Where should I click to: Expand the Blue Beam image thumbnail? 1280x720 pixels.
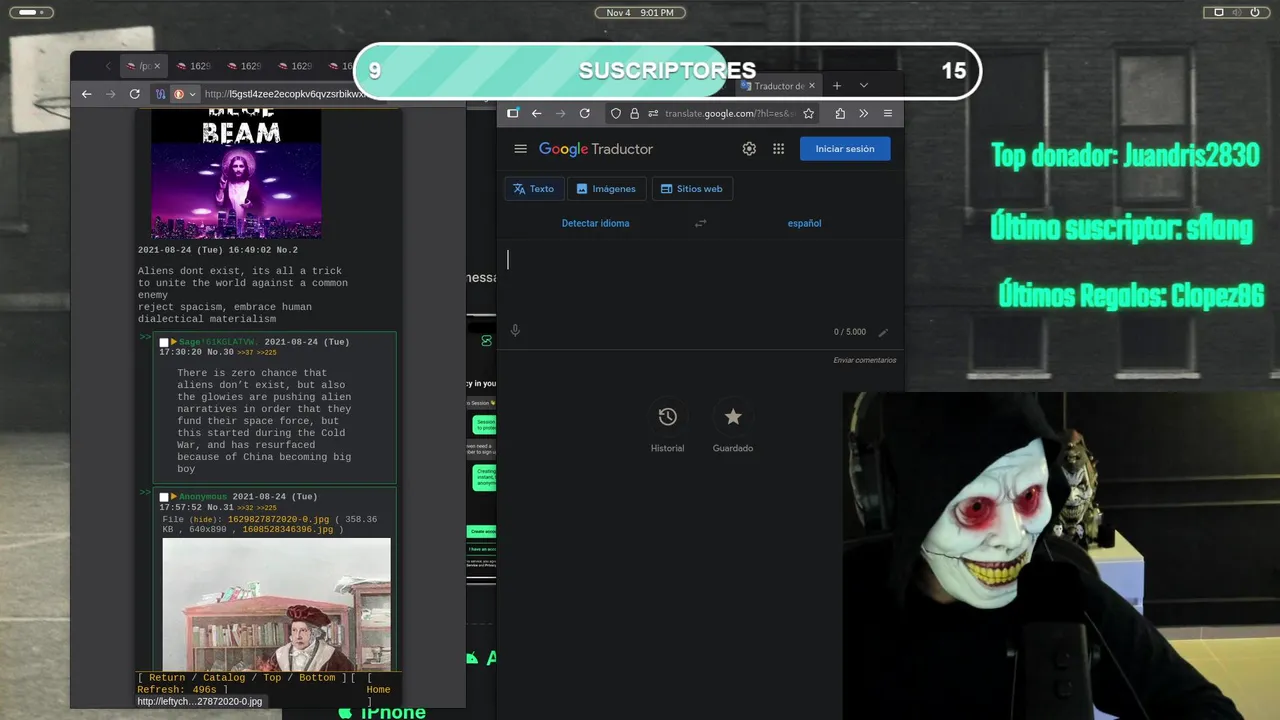tap(236, 173)
